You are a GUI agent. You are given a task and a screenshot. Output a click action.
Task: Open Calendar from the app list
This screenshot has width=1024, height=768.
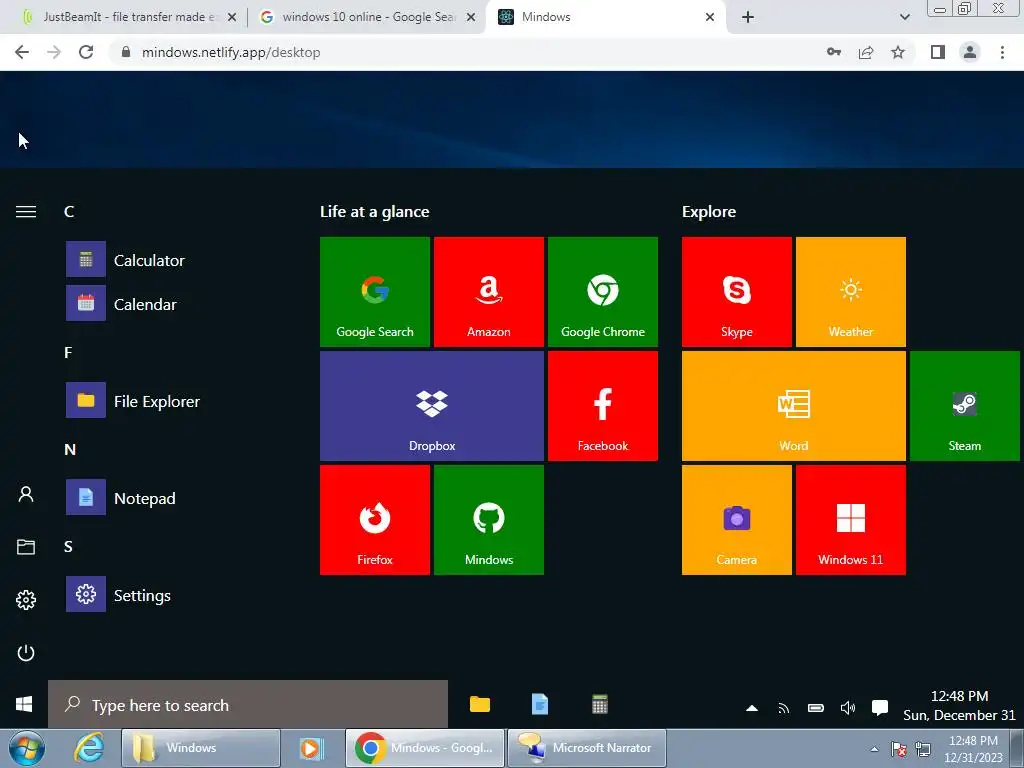click(121, 304)
